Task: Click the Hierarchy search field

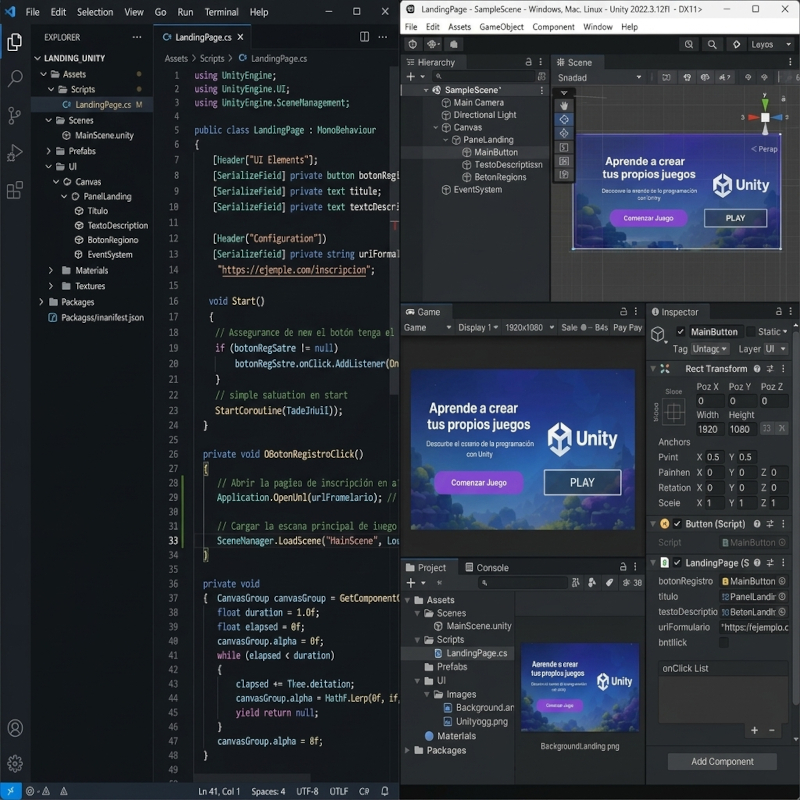Action: pyautogui.click(x=483, y=77)
